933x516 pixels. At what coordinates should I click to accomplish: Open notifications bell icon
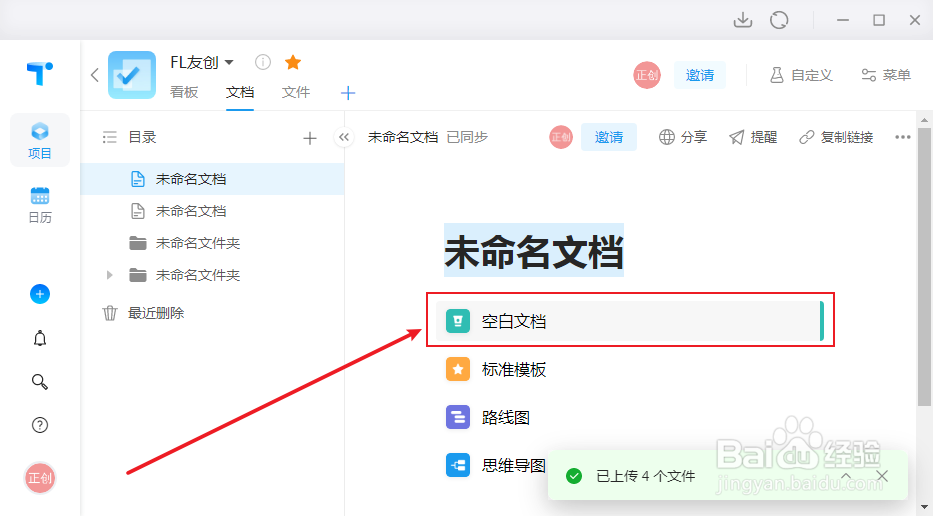[x=40, y=338]
